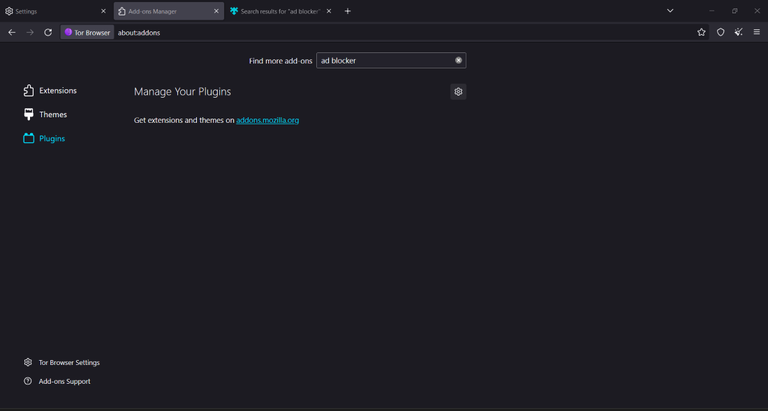Viewport: 768px width, 411px height.
Task: Open the Extensions category
Action: click(x=50, y=91)
